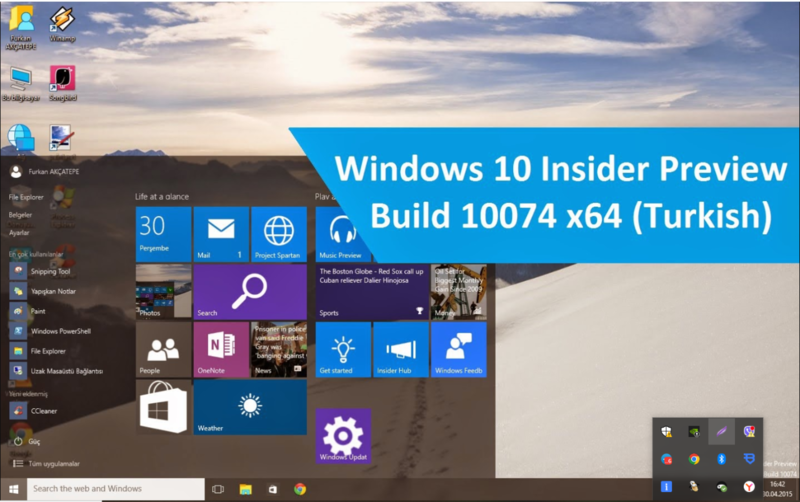Open the Songbird desktop shortcut

tap(63, 83)
